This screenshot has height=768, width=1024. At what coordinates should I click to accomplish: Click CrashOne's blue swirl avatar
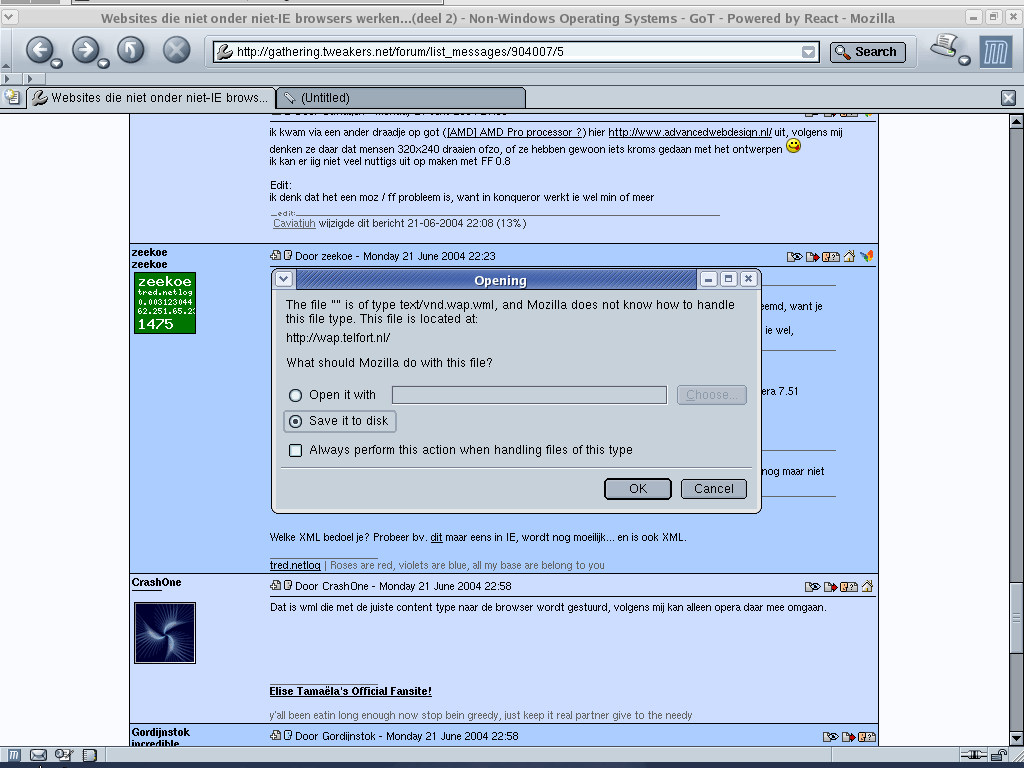coord(165,633)
